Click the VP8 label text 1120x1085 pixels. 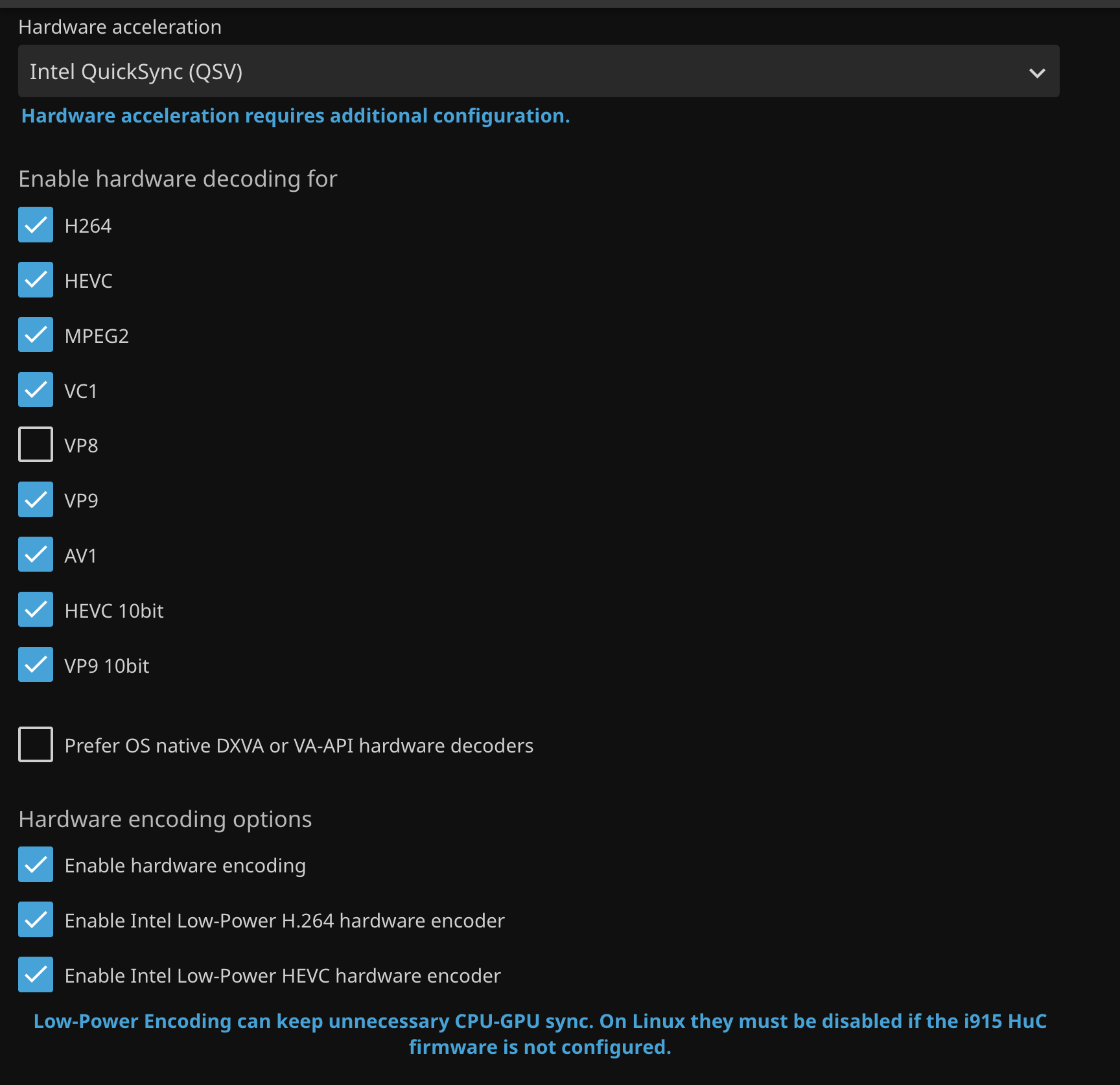tap(81, 446)
